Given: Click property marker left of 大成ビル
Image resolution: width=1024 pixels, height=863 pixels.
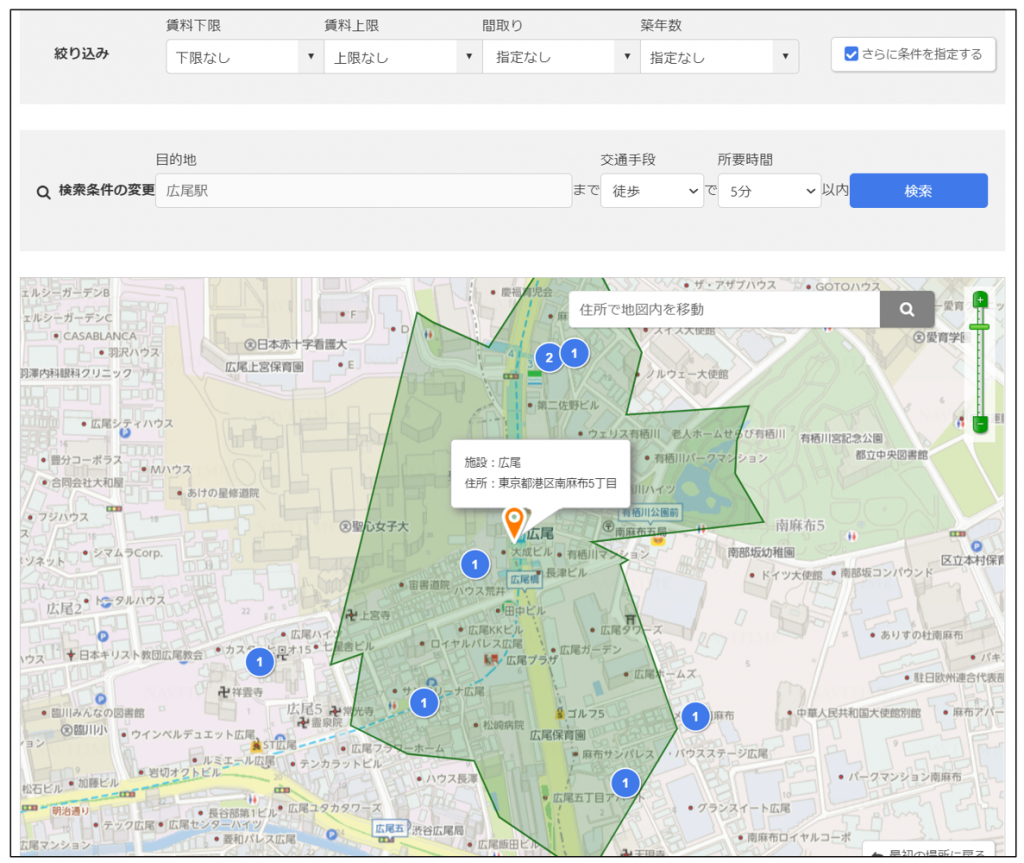Looking at the screenshot, I should (x=475, y=565).
